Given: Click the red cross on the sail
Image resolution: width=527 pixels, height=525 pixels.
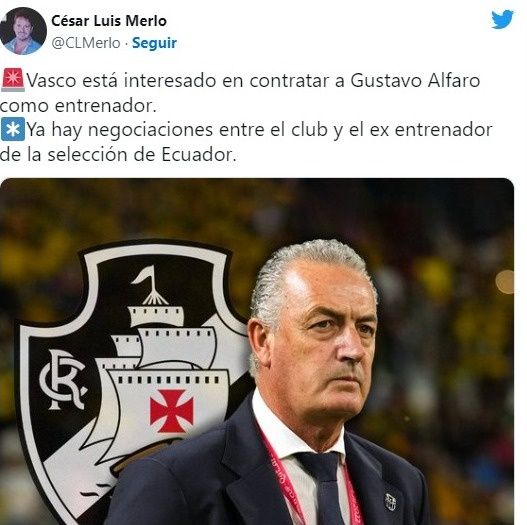Looking at the screenshot, I should tap(172, 411).
